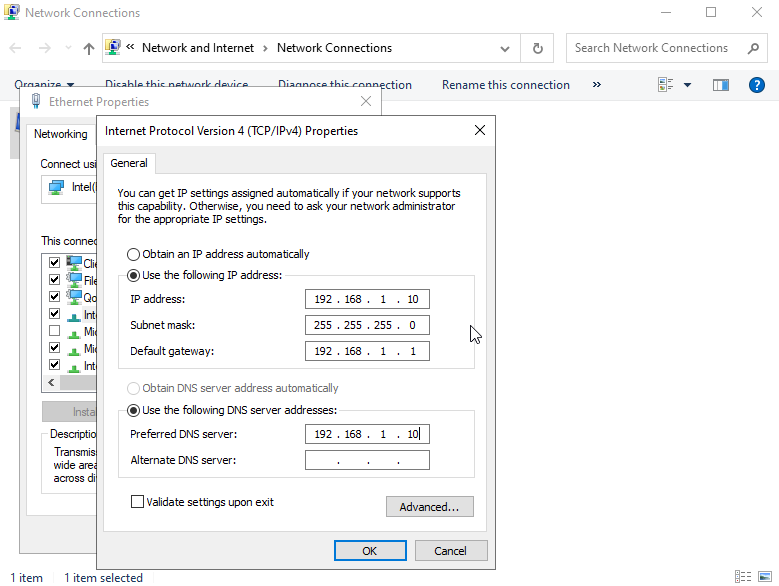Toggle the seventh checkbox in the items list
This screenshot has height=586, width=779.
[x=55, y=365]
